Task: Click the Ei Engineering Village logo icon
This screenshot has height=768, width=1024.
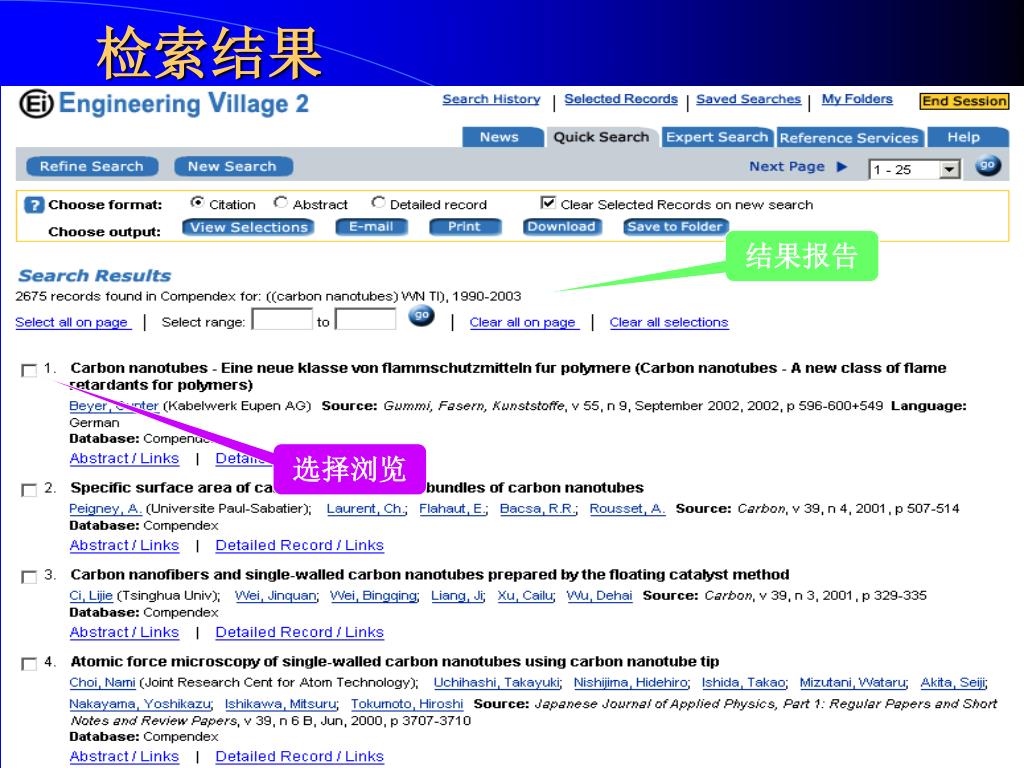Action: click(x=36, y=104)
